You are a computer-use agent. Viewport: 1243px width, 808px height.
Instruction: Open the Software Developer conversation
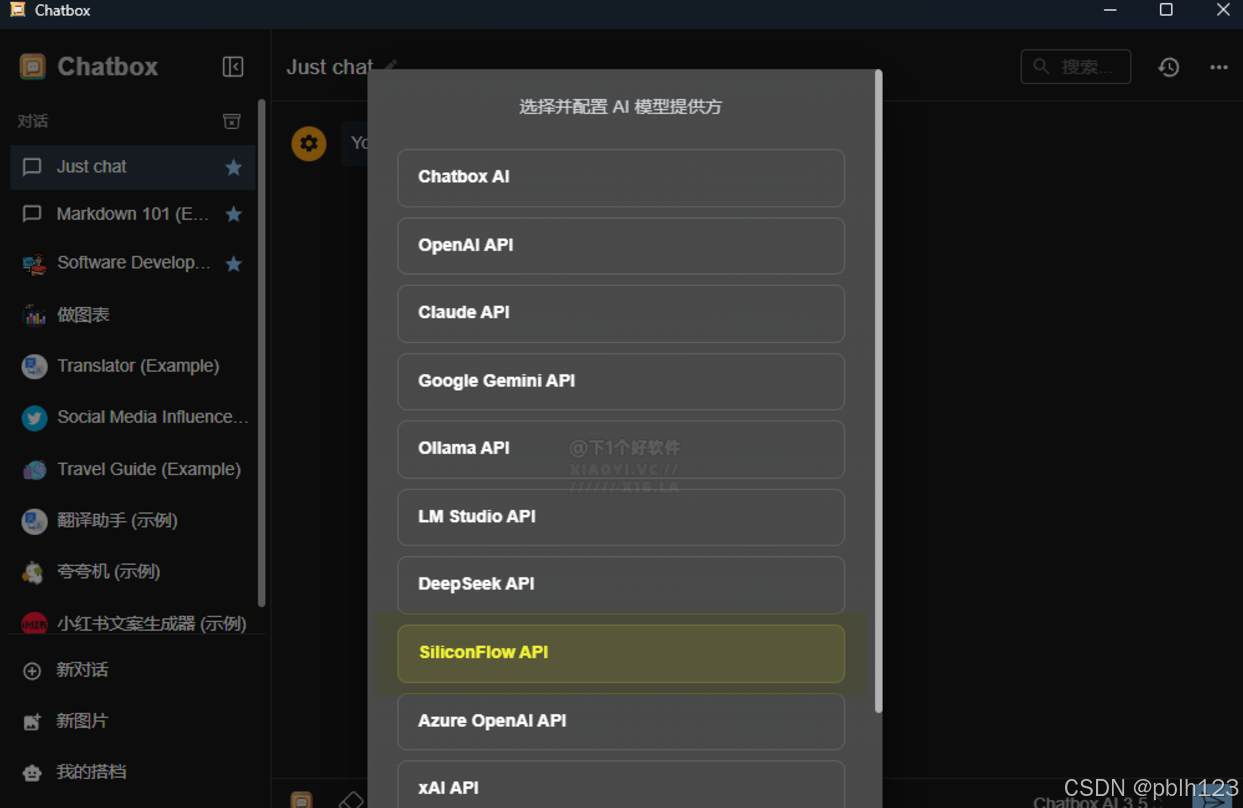[132, 264]
